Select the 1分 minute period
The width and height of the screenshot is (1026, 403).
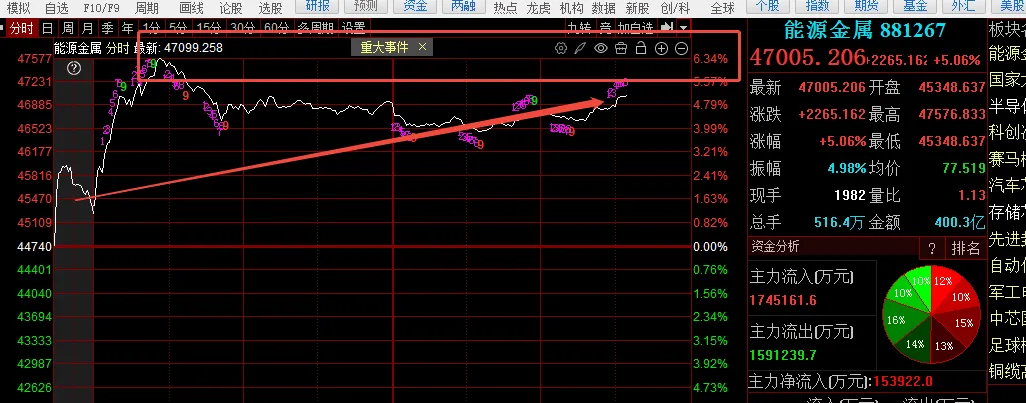(151, 28)
